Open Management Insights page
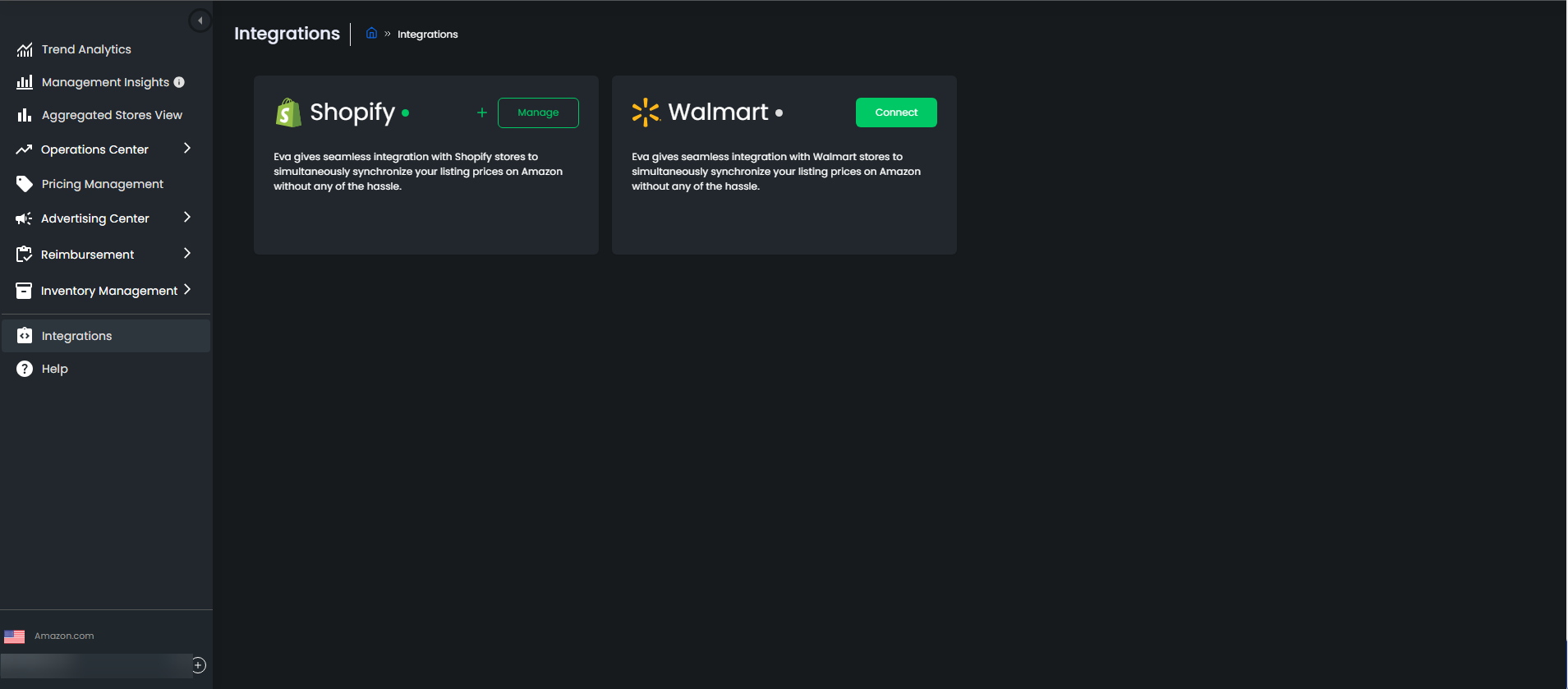The height and width of the screenshot is (689, 1568). (x=105, y=82)
